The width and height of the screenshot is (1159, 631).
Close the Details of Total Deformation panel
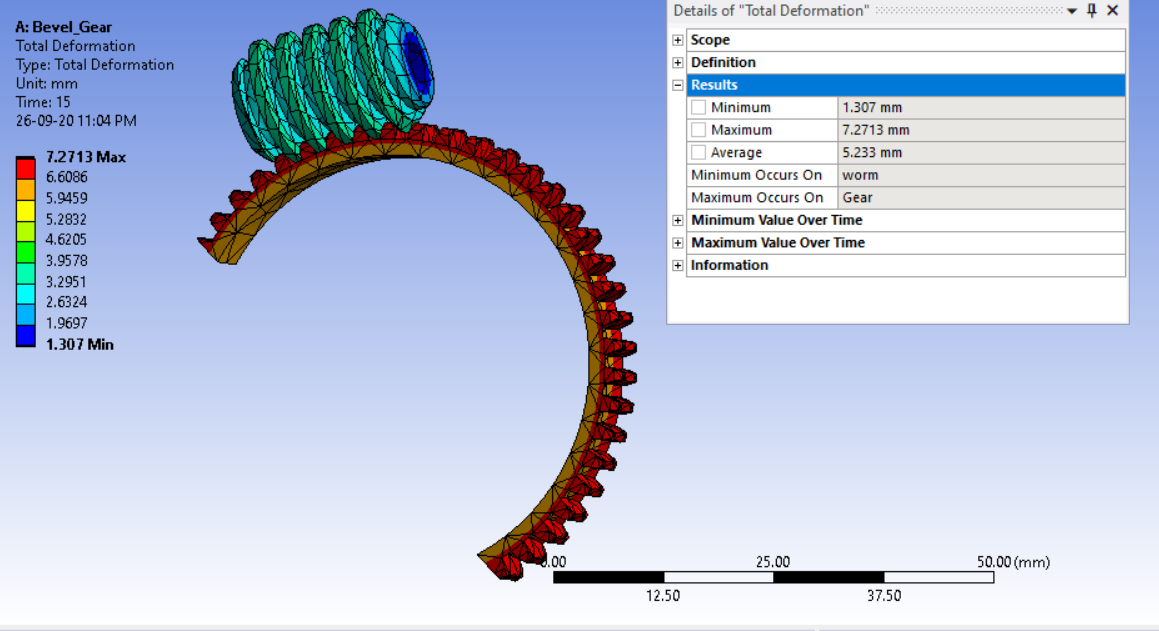(1113, 11)
